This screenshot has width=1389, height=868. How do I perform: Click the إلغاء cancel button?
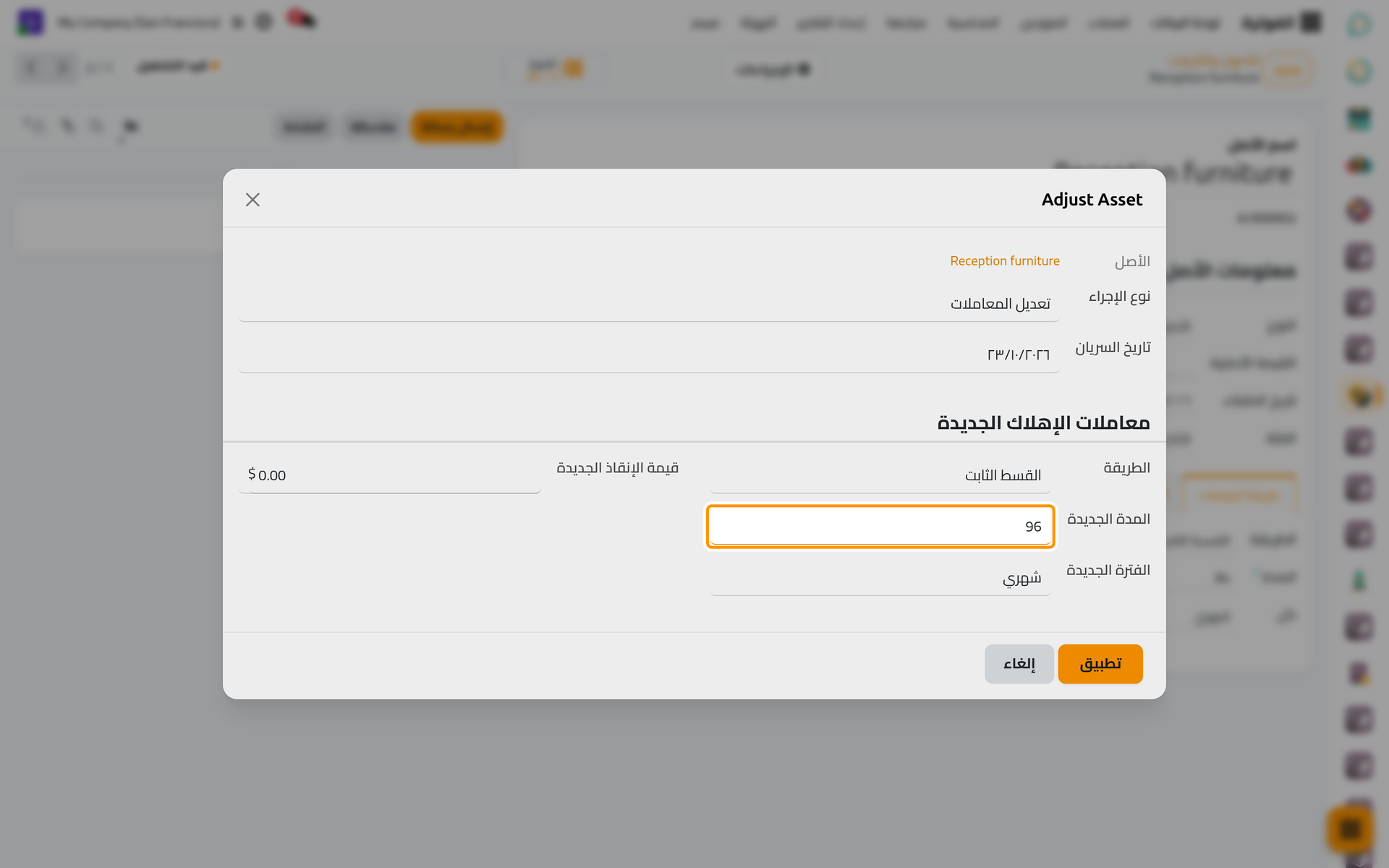[x=1019, y=664]
